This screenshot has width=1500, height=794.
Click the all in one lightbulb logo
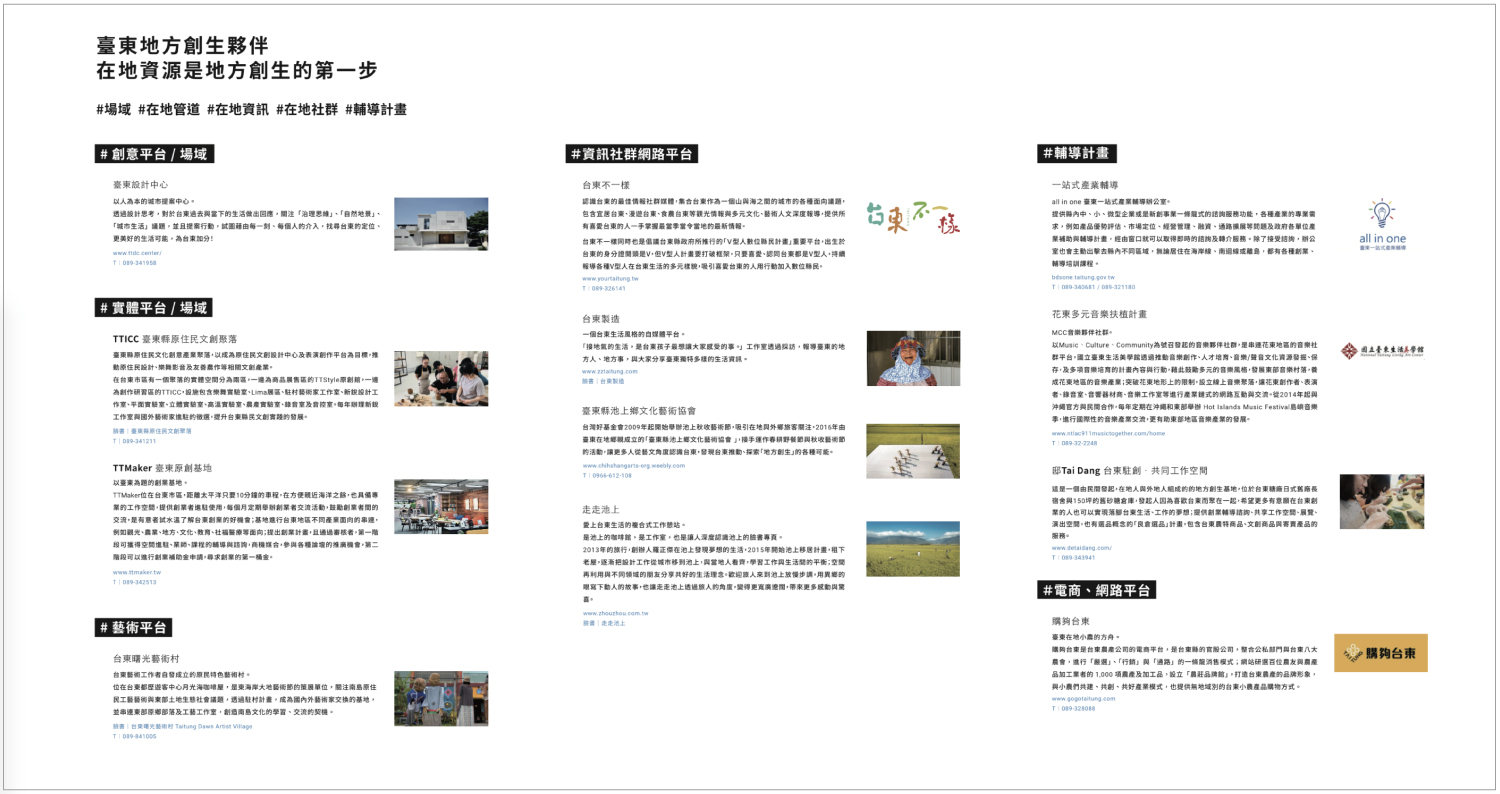(1382, 225)
